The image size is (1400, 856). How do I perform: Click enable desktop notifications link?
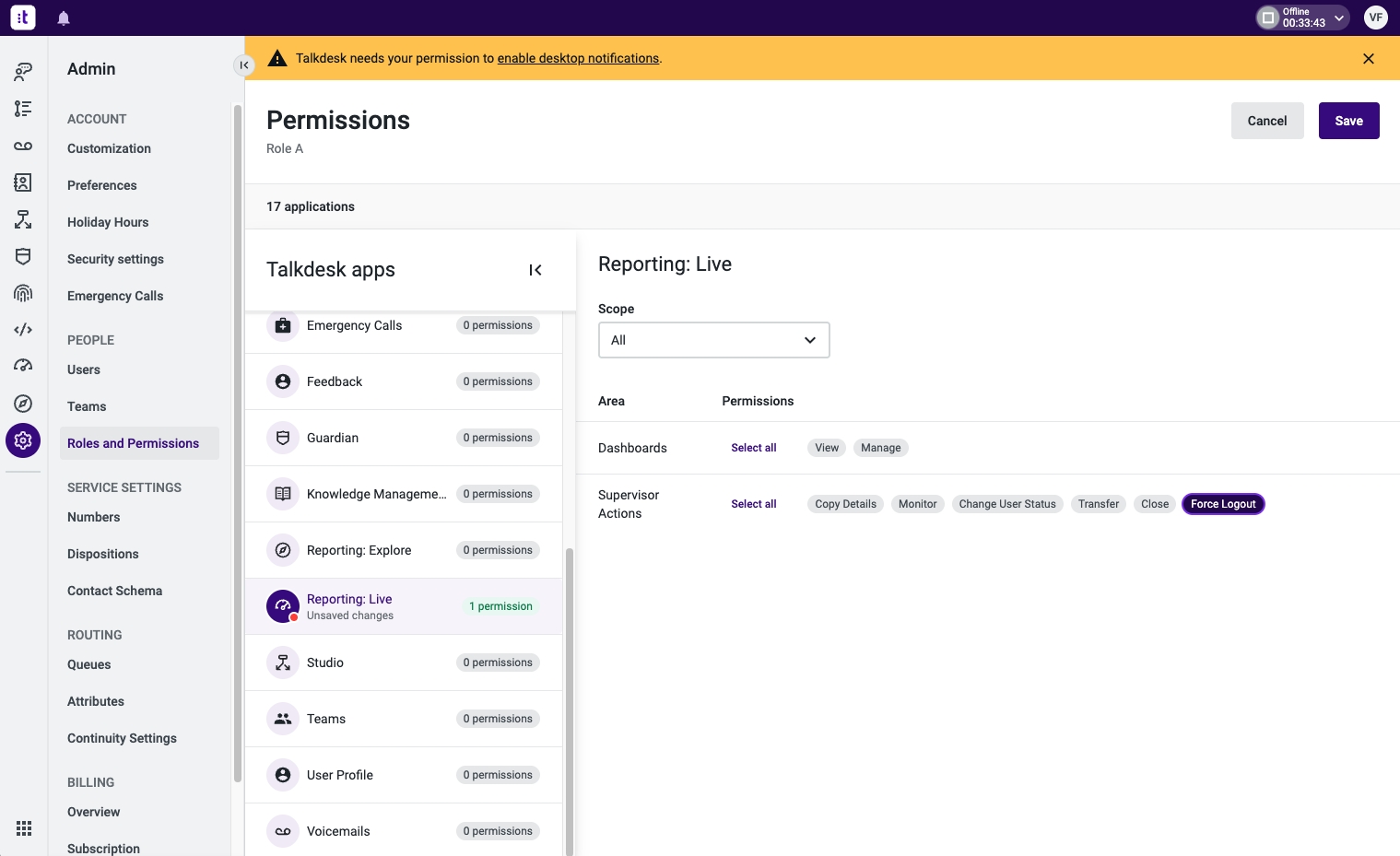point(578,58)
